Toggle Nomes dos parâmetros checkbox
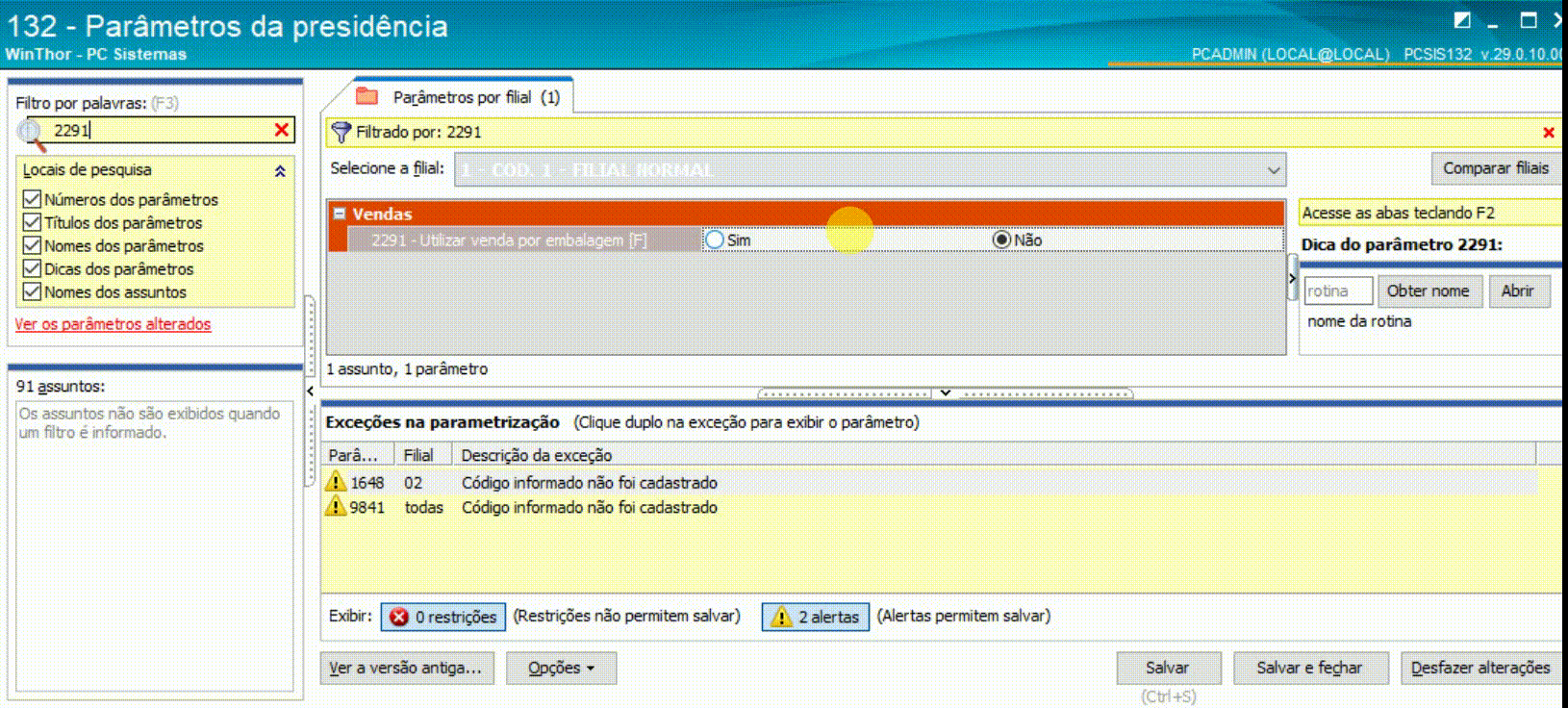The width and height of the screenshot is (1568, 708). pos(32,245)
